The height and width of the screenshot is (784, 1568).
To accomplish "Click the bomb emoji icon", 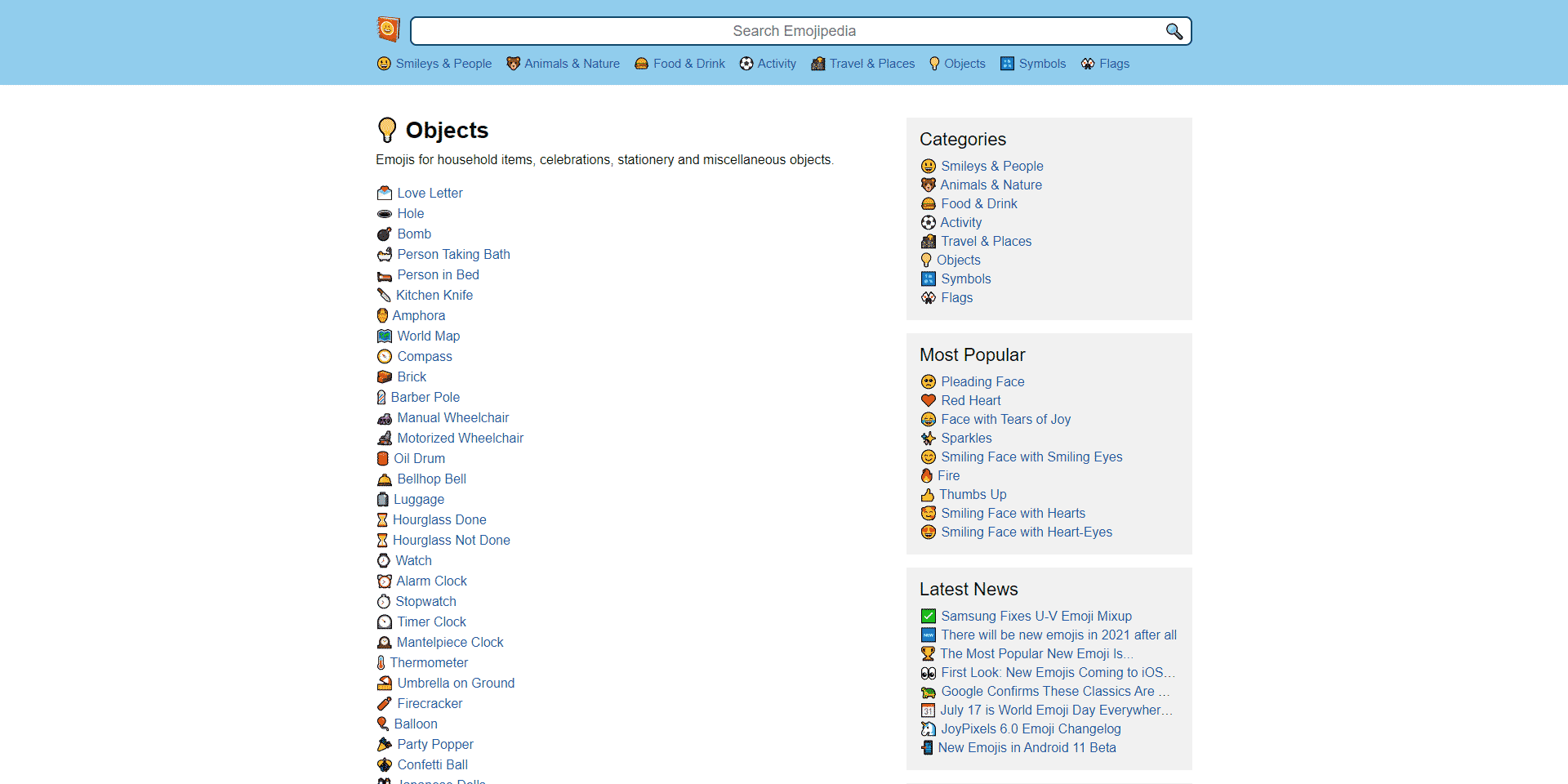I will (x=385, y=234).
